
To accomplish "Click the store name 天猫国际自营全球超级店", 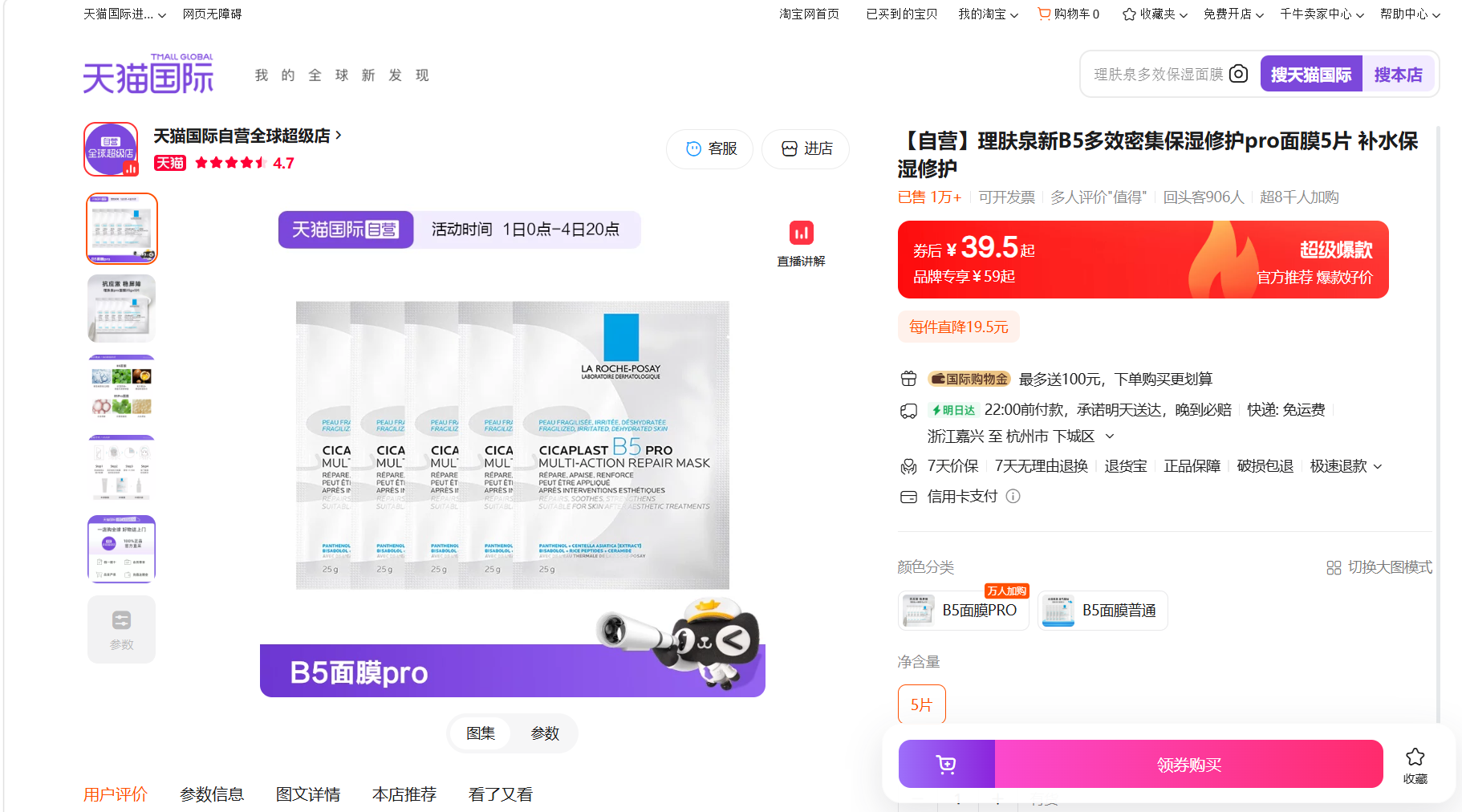I will [x=242, y=136].
